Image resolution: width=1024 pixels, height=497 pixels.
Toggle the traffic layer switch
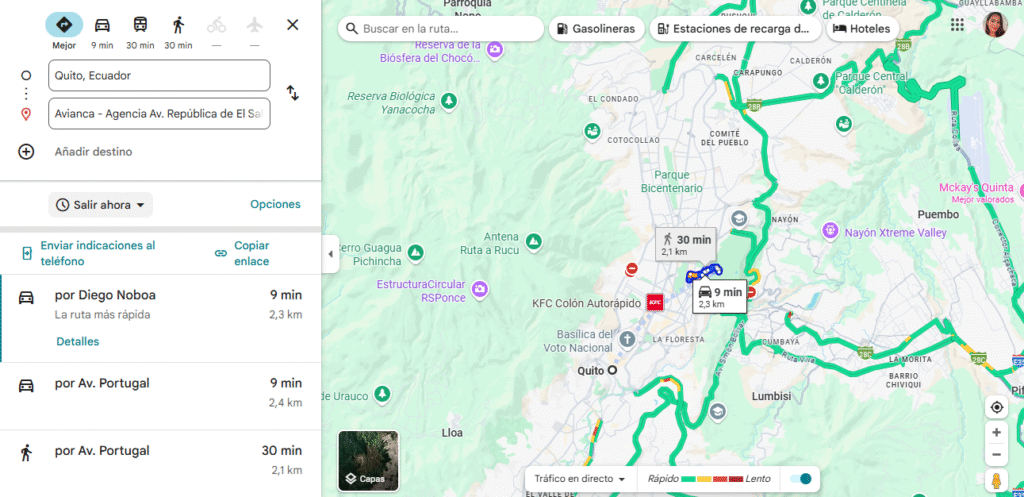(800, 479)
